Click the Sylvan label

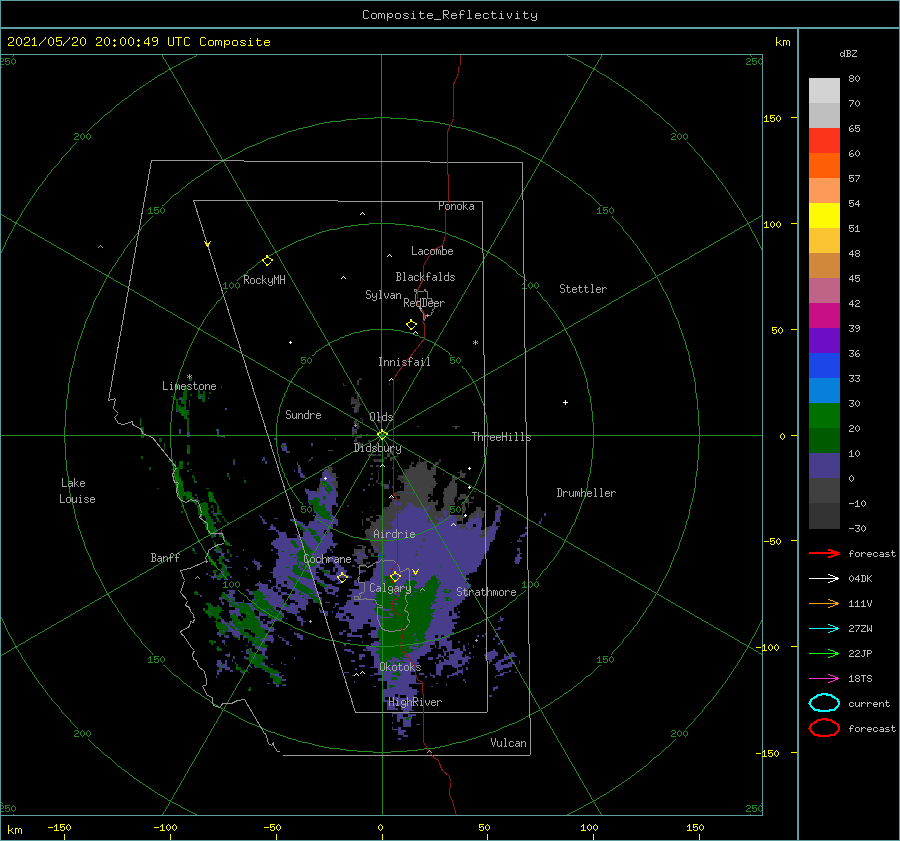pos(383,295)
